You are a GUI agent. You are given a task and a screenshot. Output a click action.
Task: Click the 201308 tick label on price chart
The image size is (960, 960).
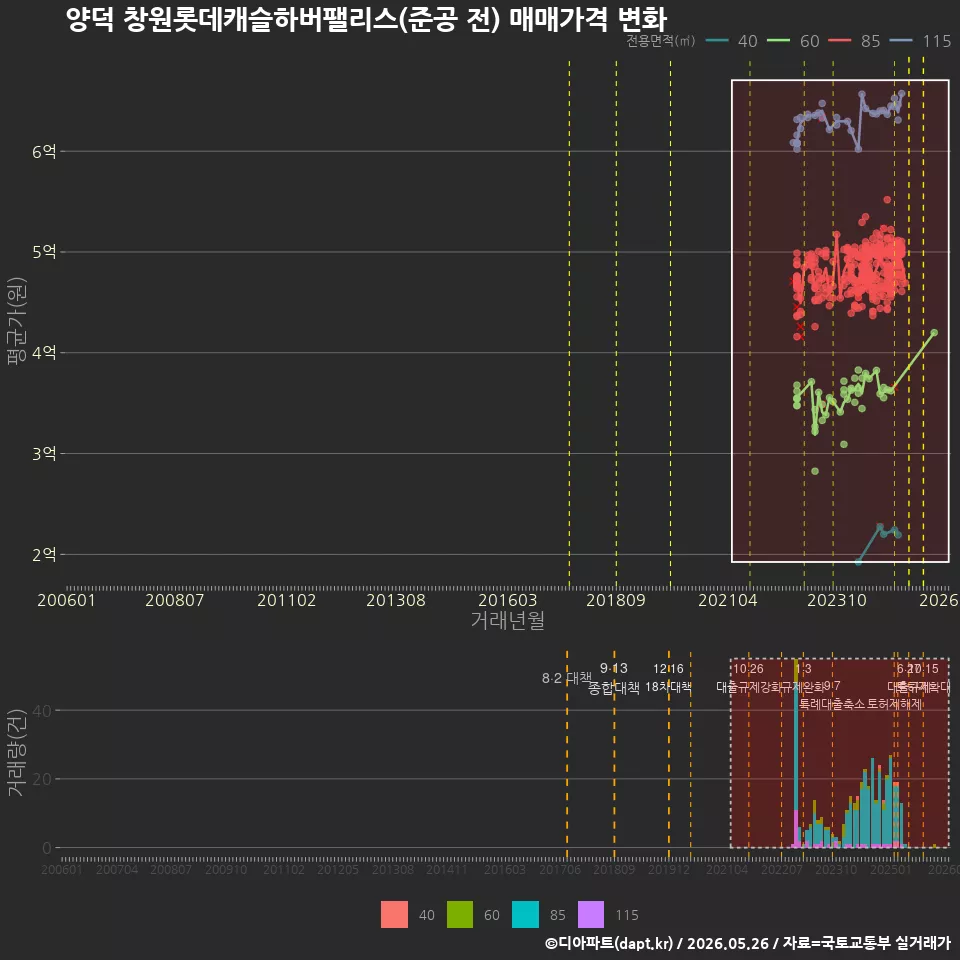[396, 600]
